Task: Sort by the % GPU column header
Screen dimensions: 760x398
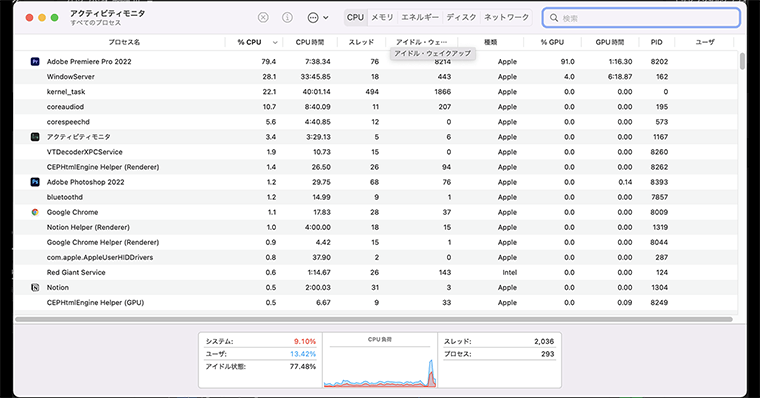Action: click(552, 42)
